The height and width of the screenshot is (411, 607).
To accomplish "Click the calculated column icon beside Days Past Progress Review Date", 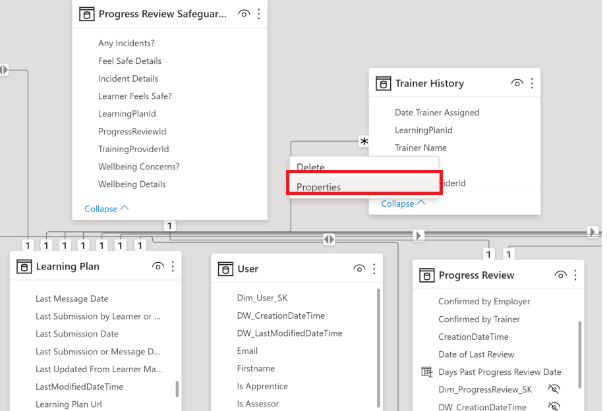I will 427,372.
